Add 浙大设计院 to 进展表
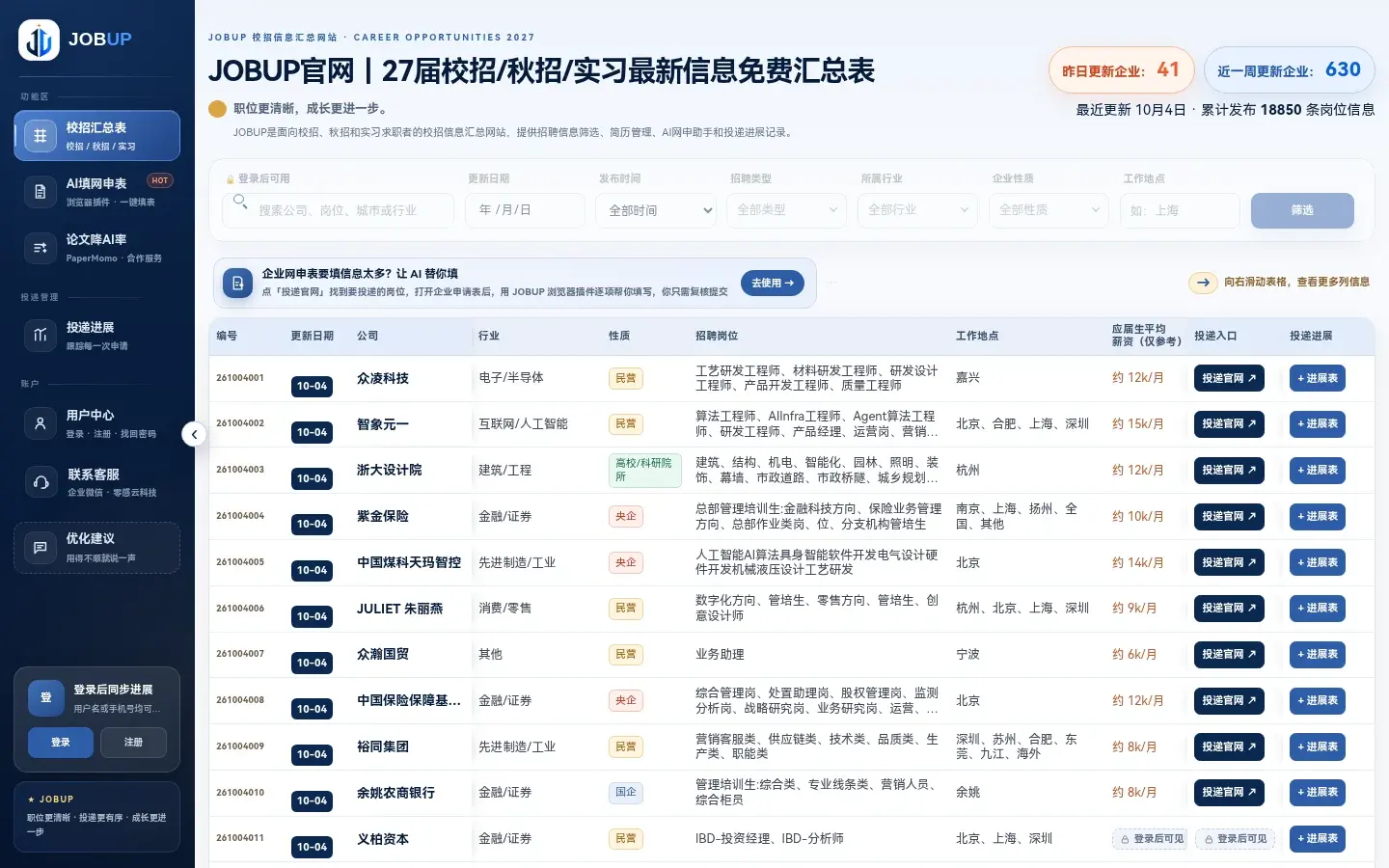Image resolution: width=1389 pixels, height=868 pixels. tap(1318, 470)
